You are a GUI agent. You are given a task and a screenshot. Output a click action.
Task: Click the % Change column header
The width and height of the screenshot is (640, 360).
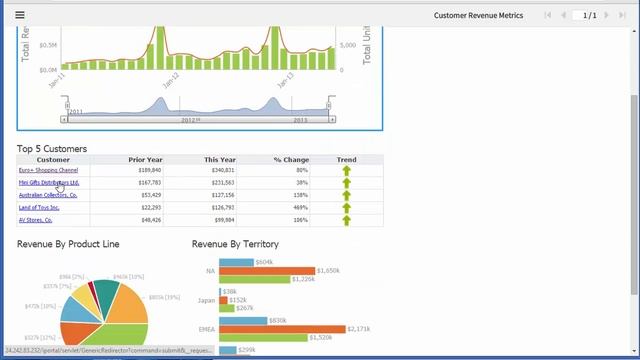pos(291,160)
